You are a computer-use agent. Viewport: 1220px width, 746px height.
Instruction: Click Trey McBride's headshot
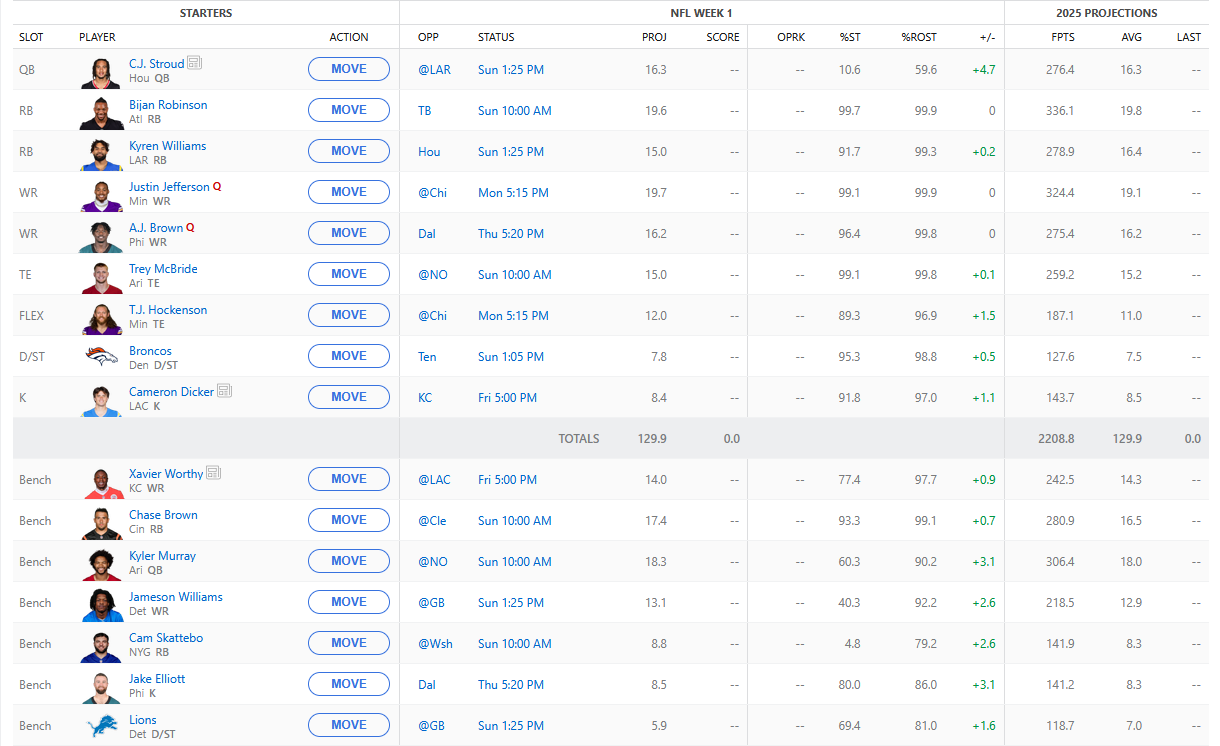(x=102, y=276)
